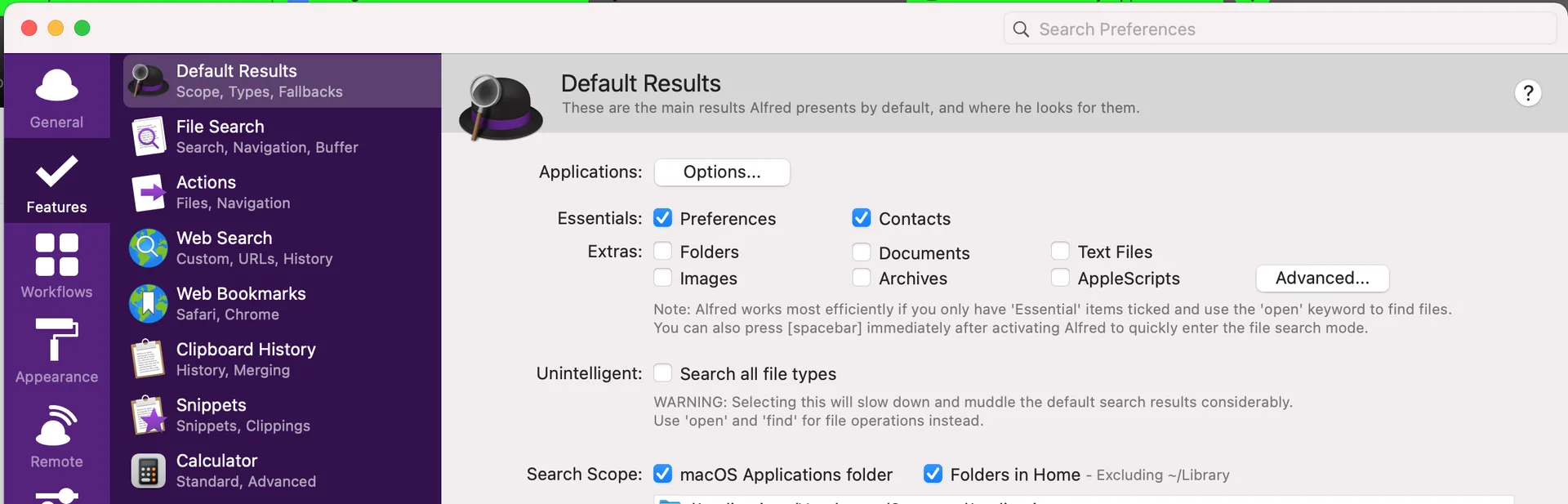Open the Remote section icon
The width and height of the screenshot is (1568, 504).
(56, 425)
